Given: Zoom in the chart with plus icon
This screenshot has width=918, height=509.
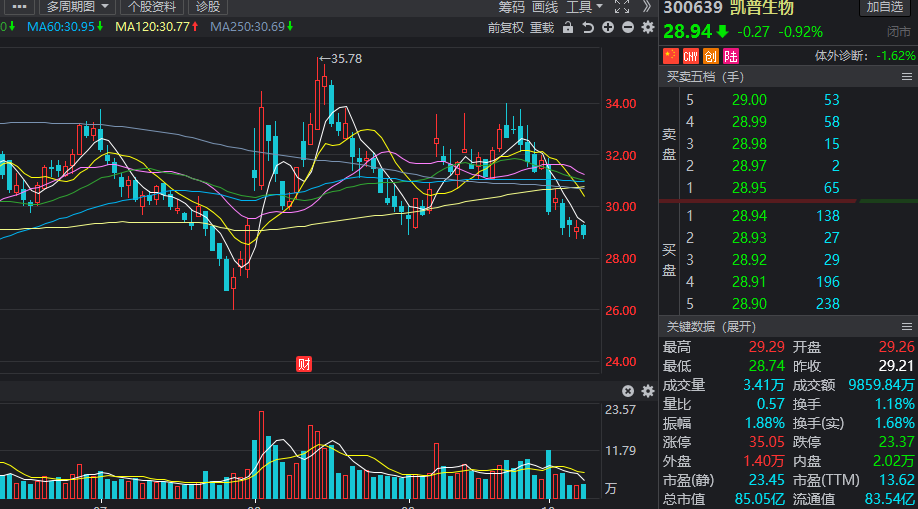Looking at the screenshot, I should pos(608,27).
